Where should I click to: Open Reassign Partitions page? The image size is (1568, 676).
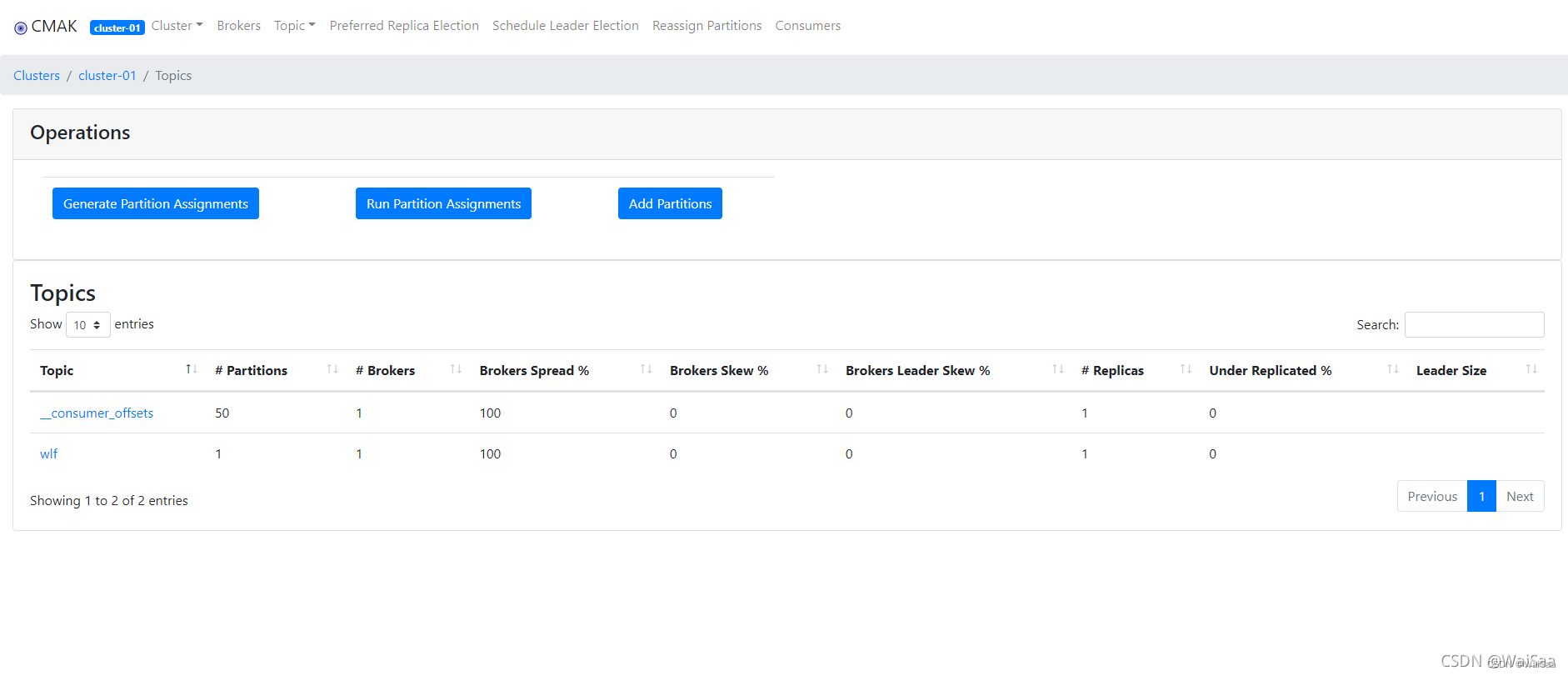pos(707,26)
